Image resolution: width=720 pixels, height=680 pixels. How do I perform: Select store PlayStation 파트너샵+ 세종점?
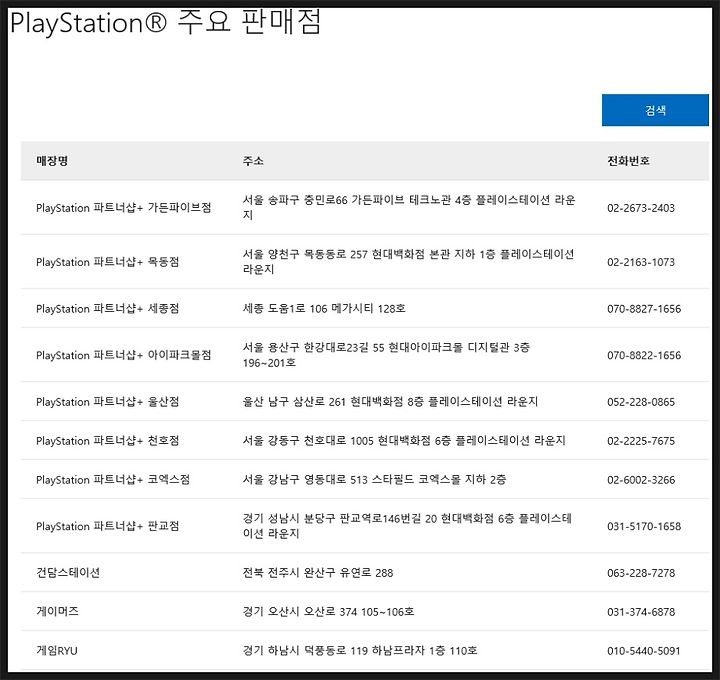click(x=107, y=308)
